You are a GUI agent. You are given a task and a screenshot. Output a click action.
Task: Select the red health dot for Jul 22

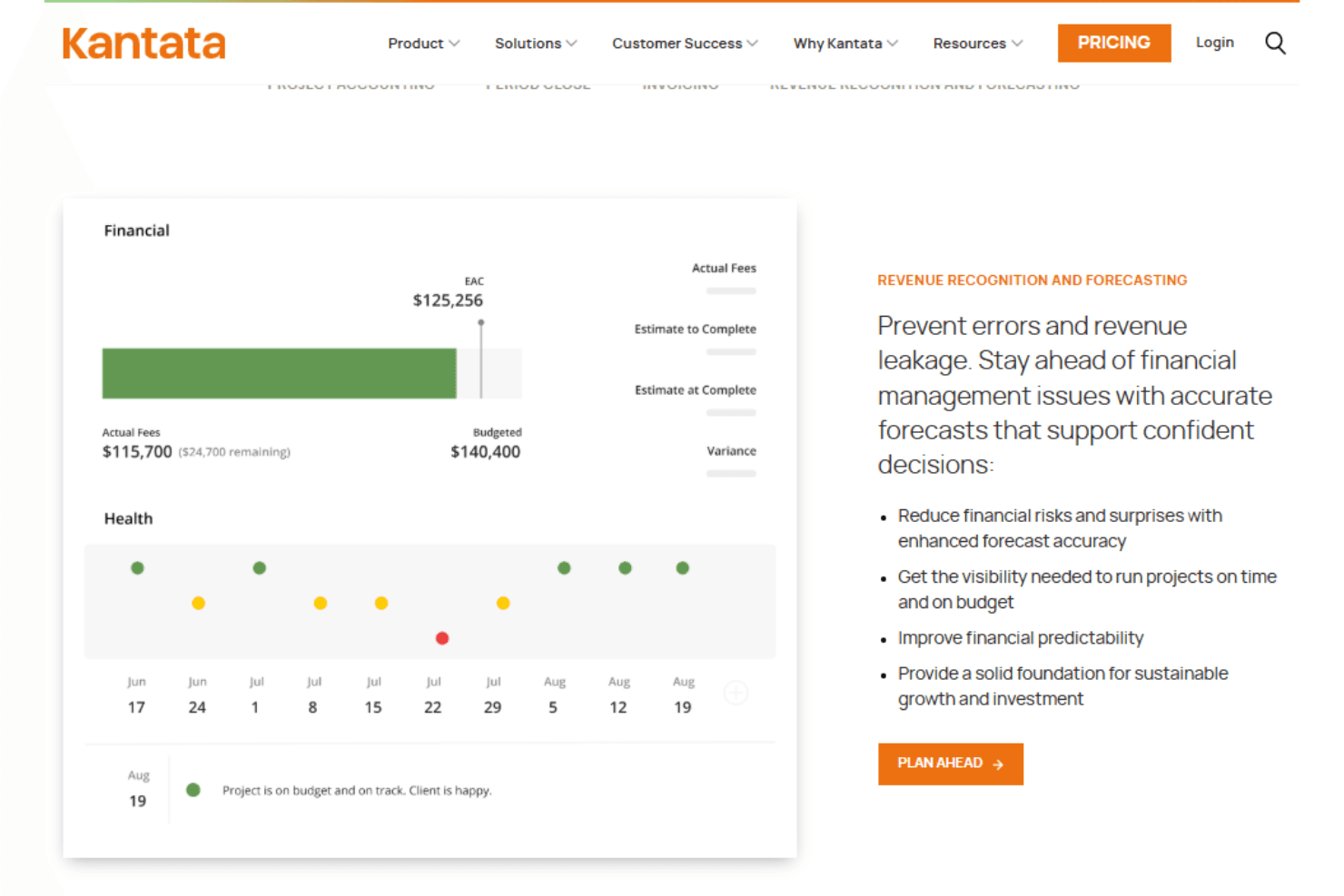tap(442, 638)
